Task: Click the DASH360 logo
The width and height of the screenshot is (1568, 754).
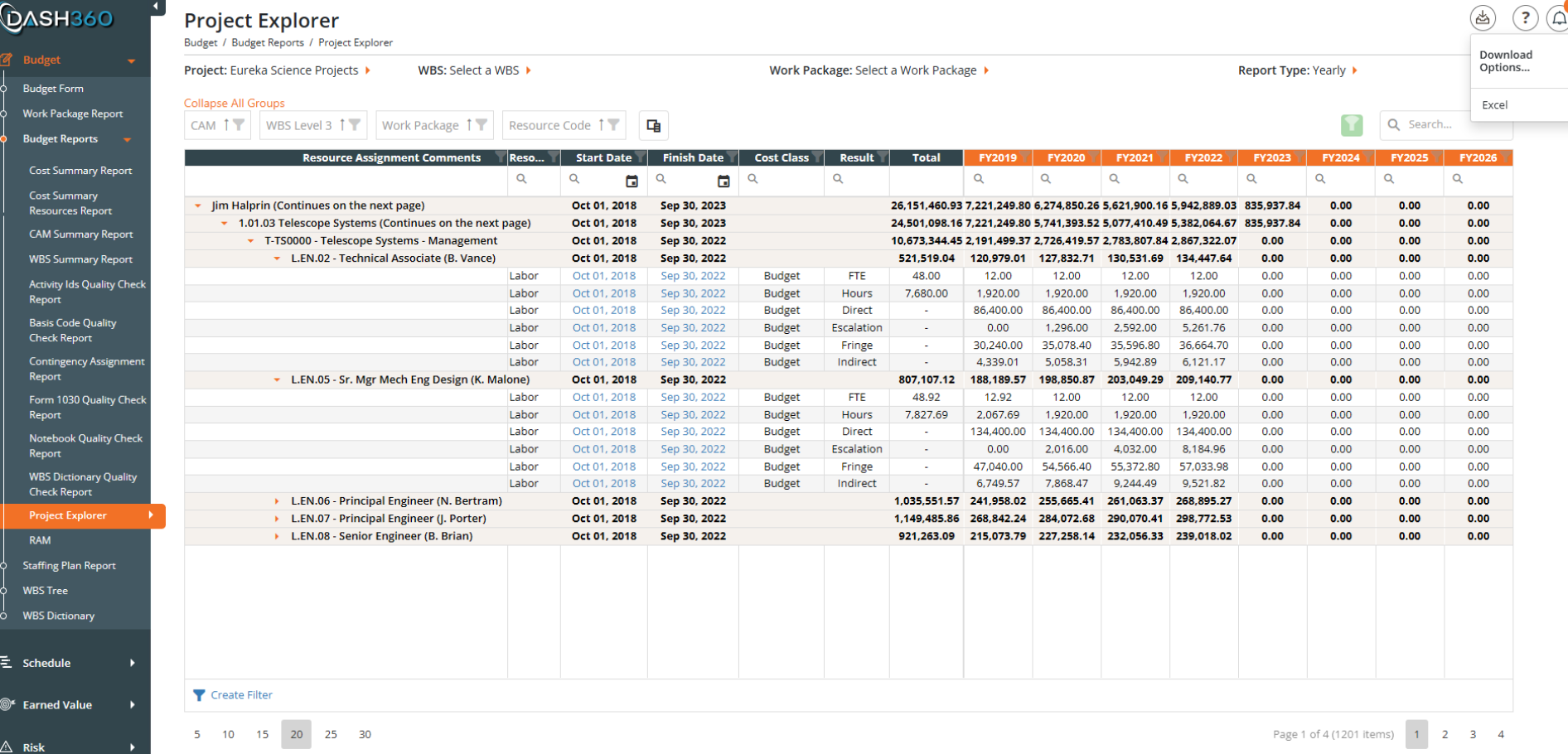Action: (x=57, y=18)
